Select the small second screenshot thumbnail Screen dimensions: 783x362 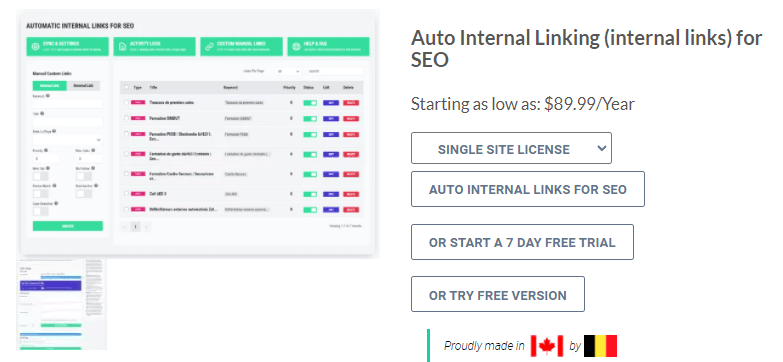(x=61, y=304)
